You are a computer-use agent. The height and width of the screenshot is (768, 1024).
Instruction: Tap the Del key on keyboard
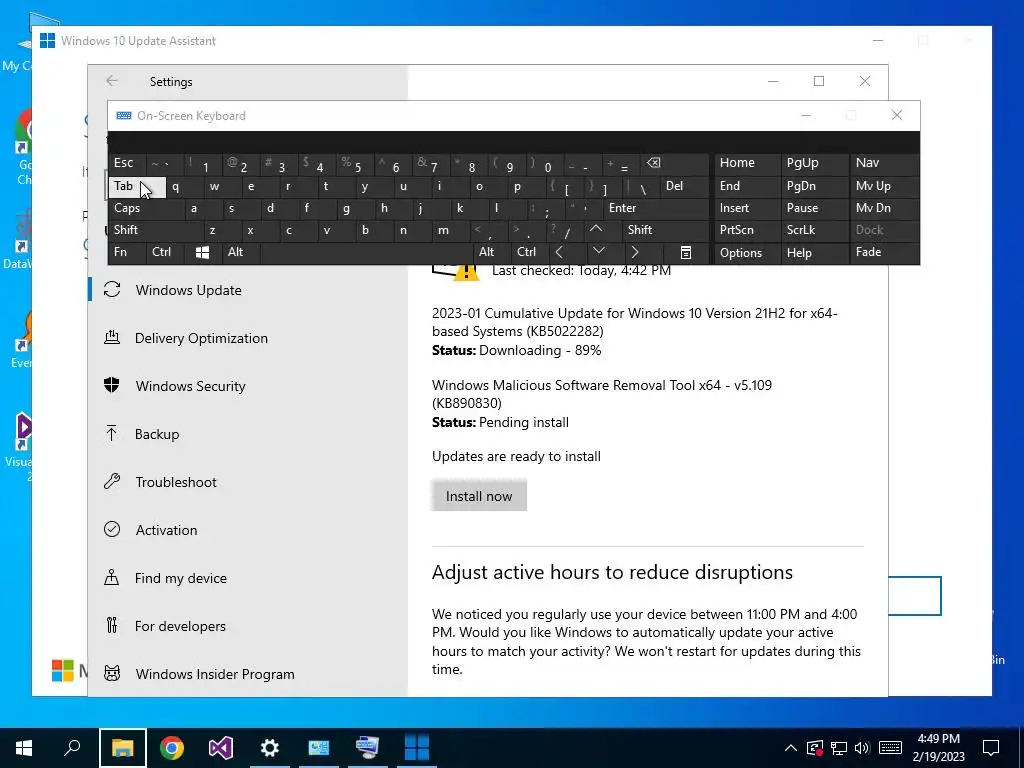[x=685, y=187]
